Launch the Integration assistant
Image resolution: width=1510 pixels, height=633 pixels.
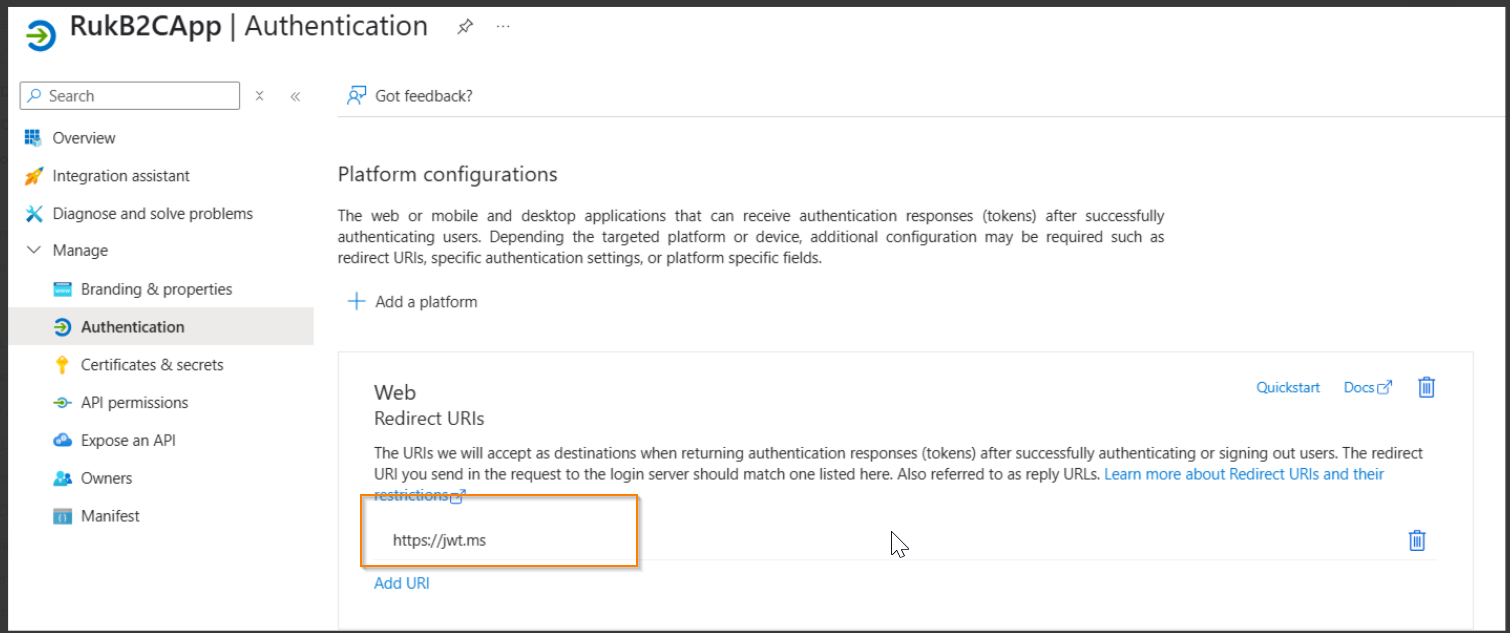[x=120, y=175]
